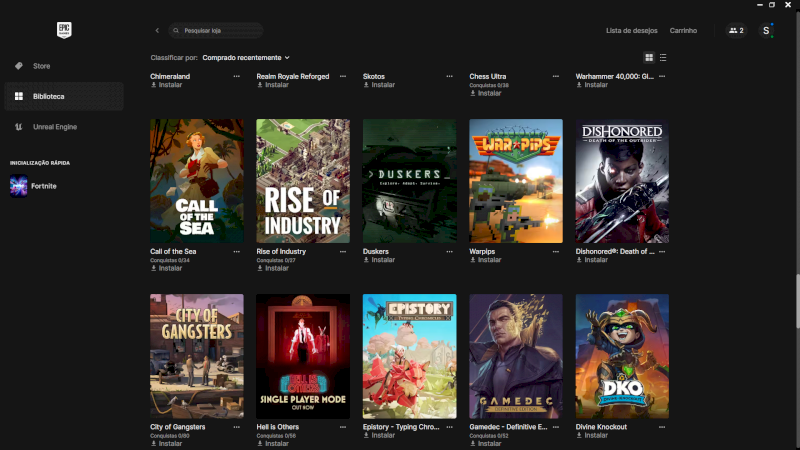Open options menu for Call of the Sea
Image resolution: width=800 pixels, height=450 pixels.
point(237,251)
